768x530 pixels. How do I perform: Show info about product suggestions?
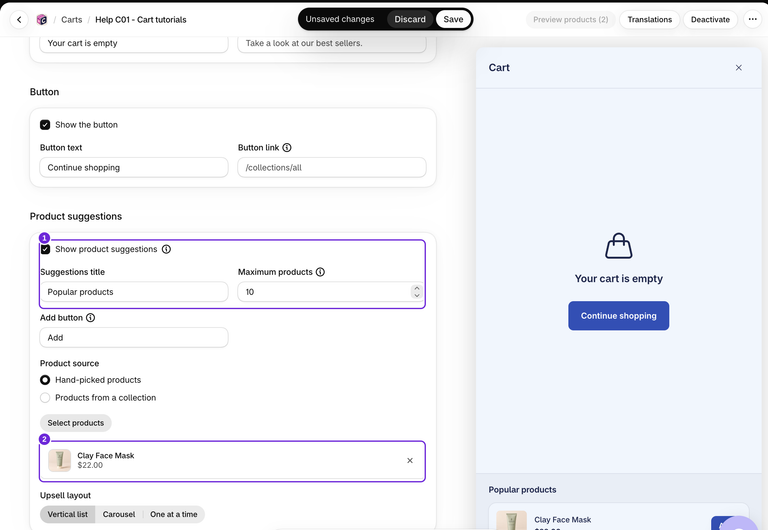[x=167, y=249]
